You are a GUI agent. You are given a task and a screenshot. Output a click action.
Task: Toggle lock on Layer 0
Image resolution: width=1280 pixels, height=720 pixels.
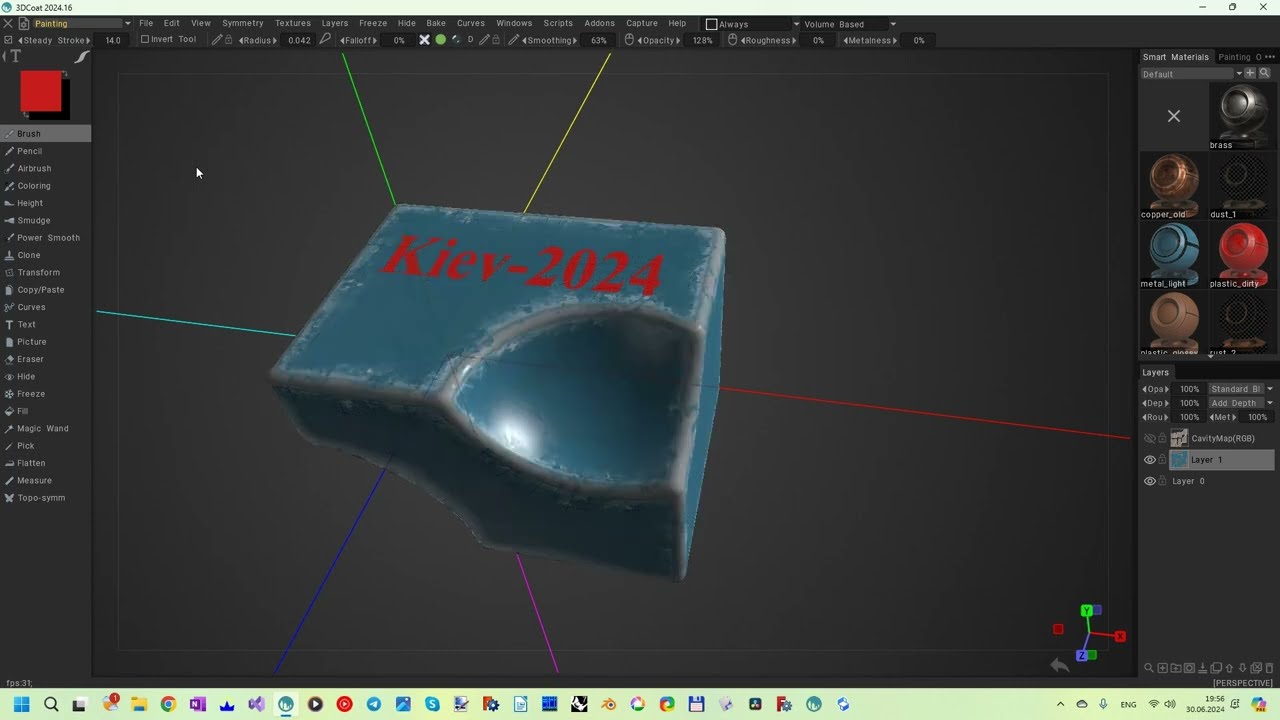[x=1162, y=481]
